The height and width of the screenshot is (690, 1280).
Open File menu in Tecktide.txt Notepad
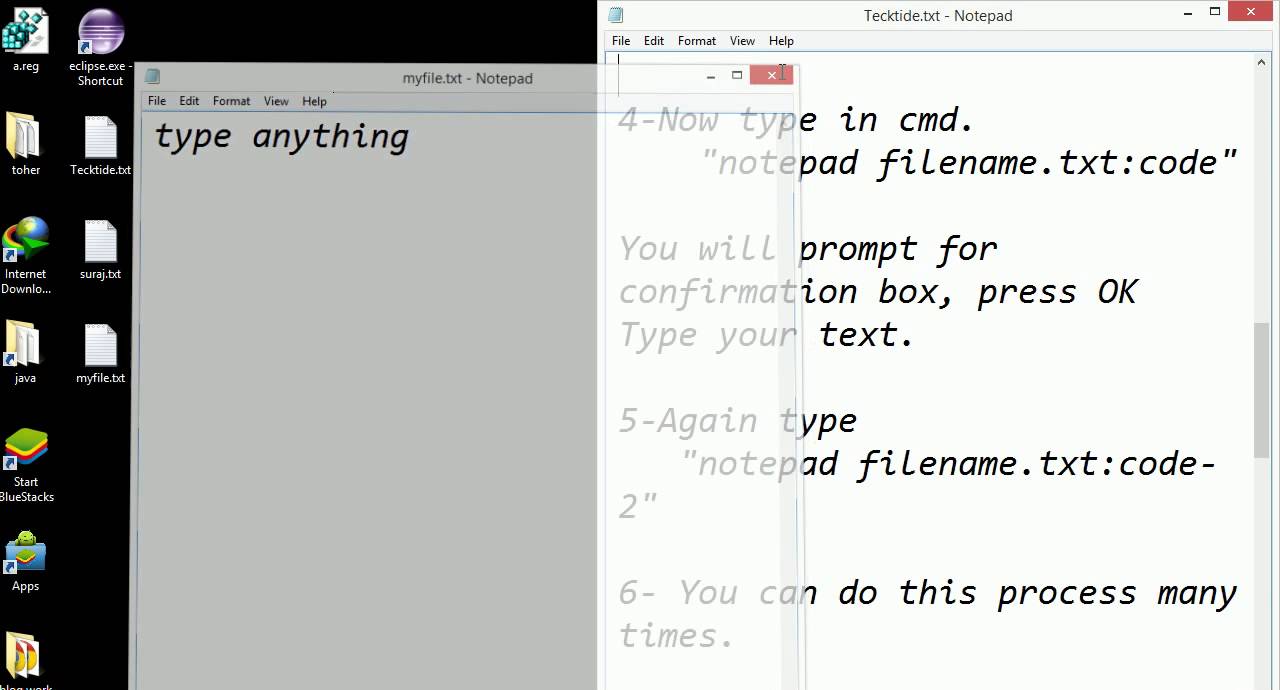(x=621, y=41)
